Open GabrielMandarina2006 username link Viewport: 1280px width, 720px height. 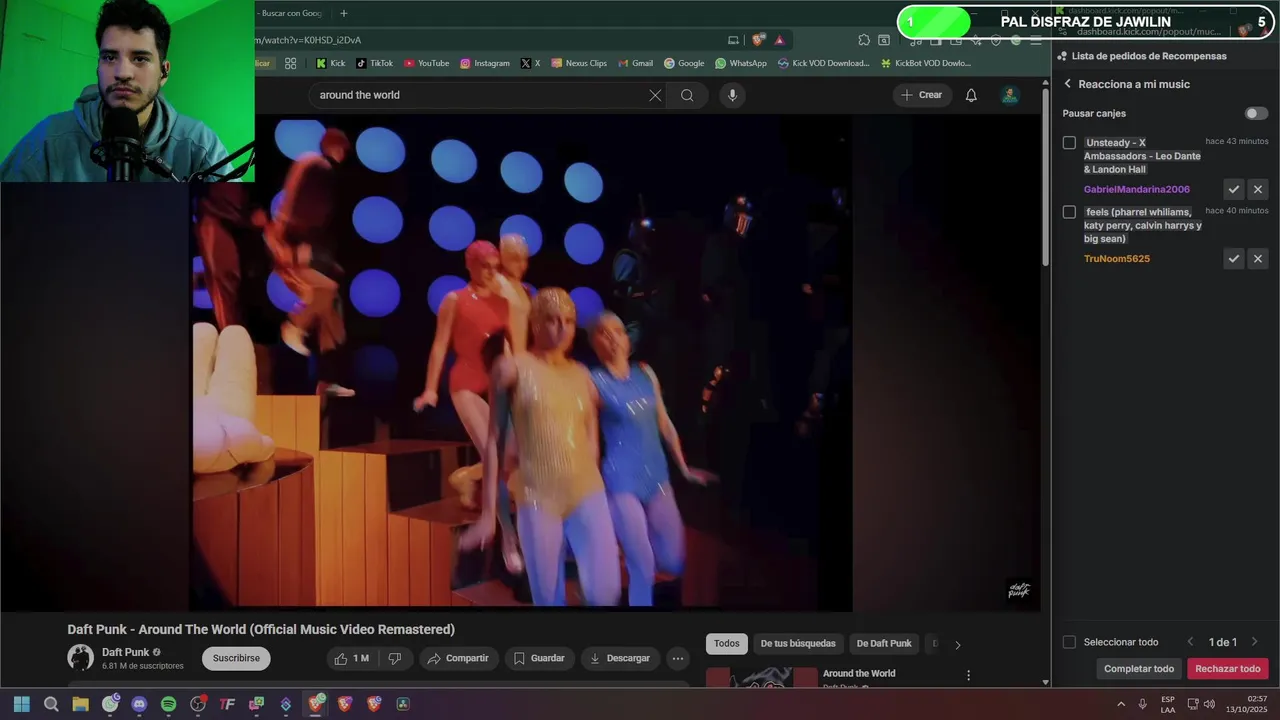1137,189
